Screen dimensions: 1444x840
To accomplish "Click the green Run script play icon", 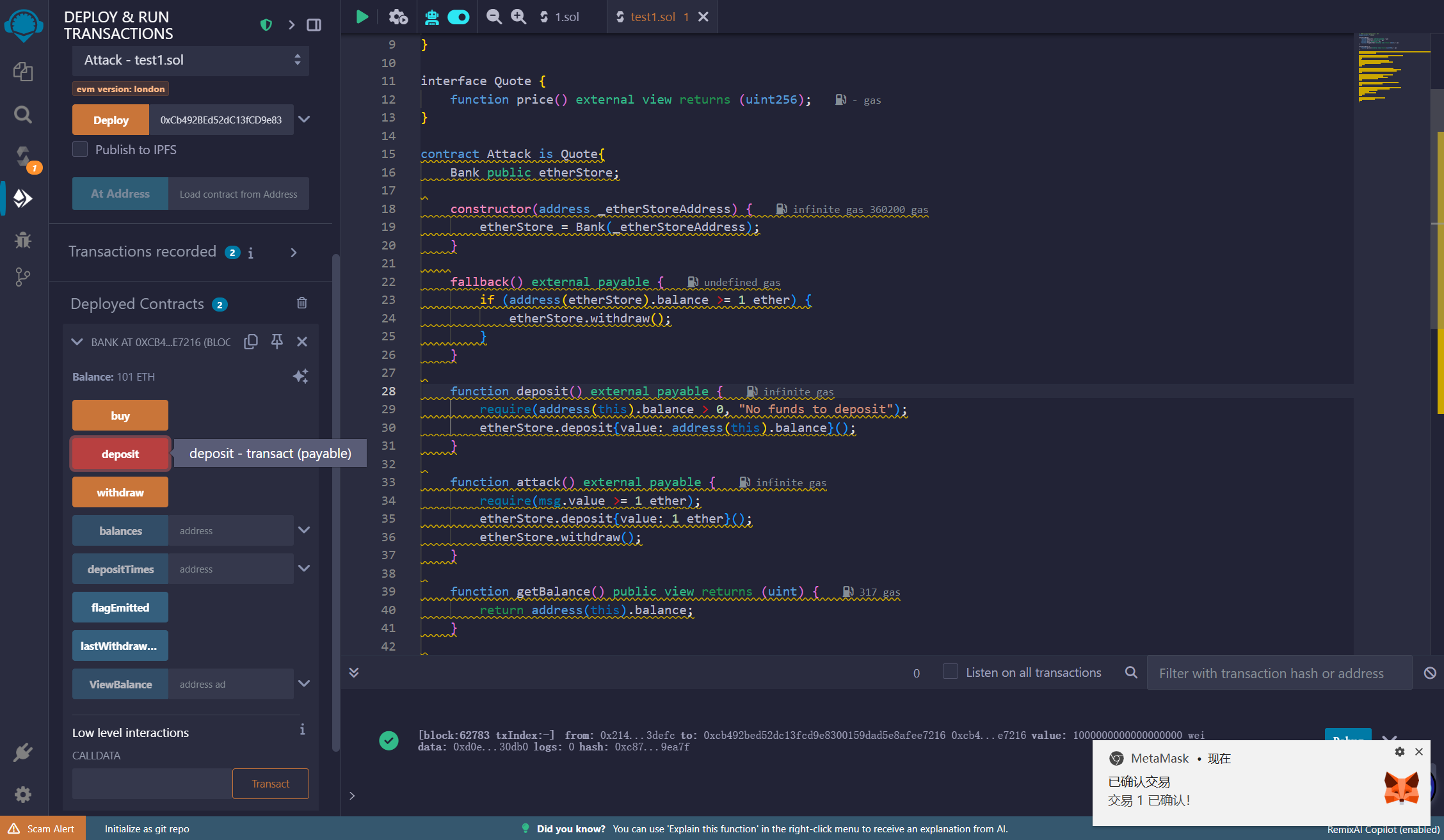I will point(362,17).
